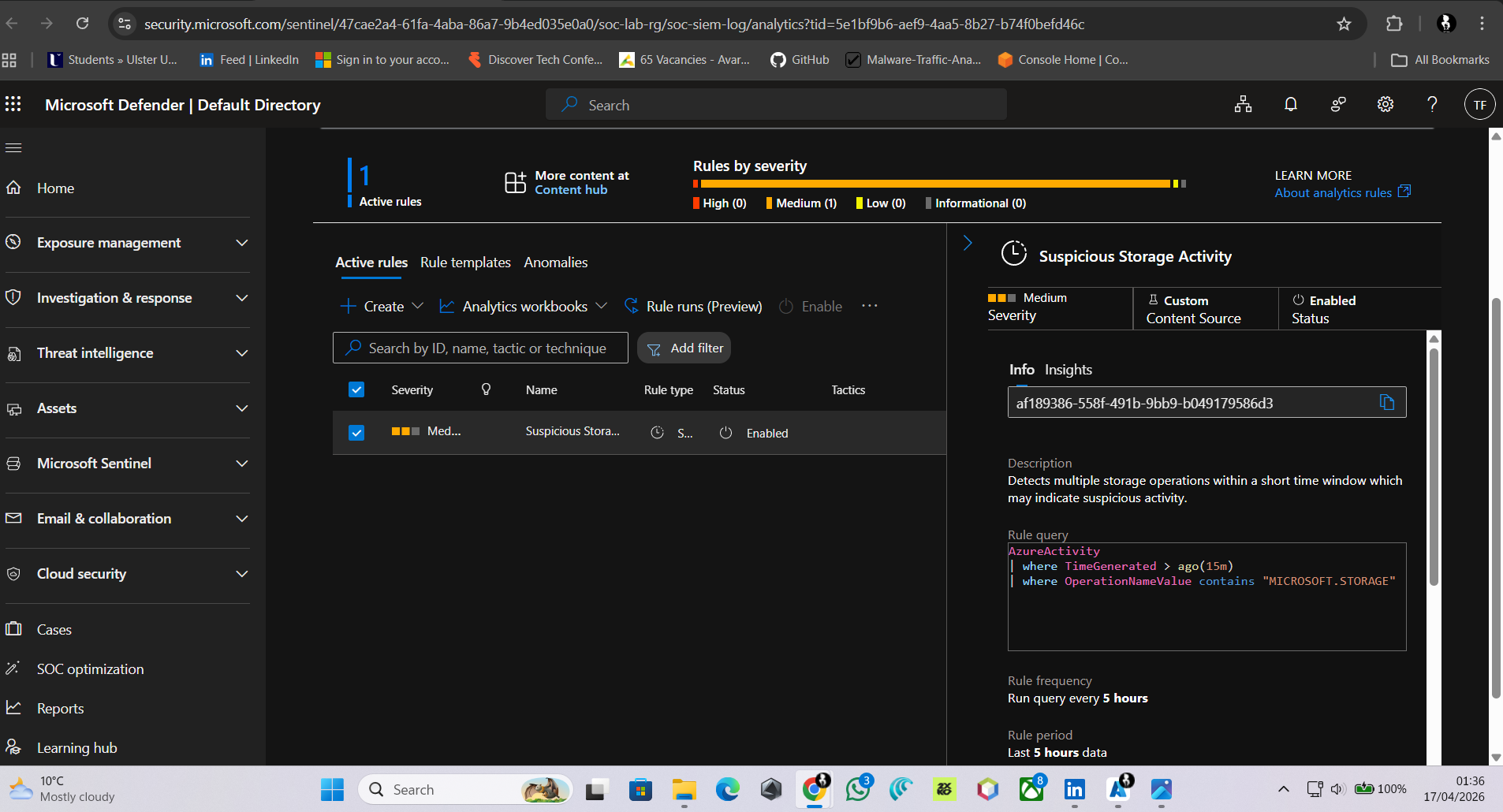Click the High (0) severity legend
This screenshot has width=1503, height=812.
[719, 203]
